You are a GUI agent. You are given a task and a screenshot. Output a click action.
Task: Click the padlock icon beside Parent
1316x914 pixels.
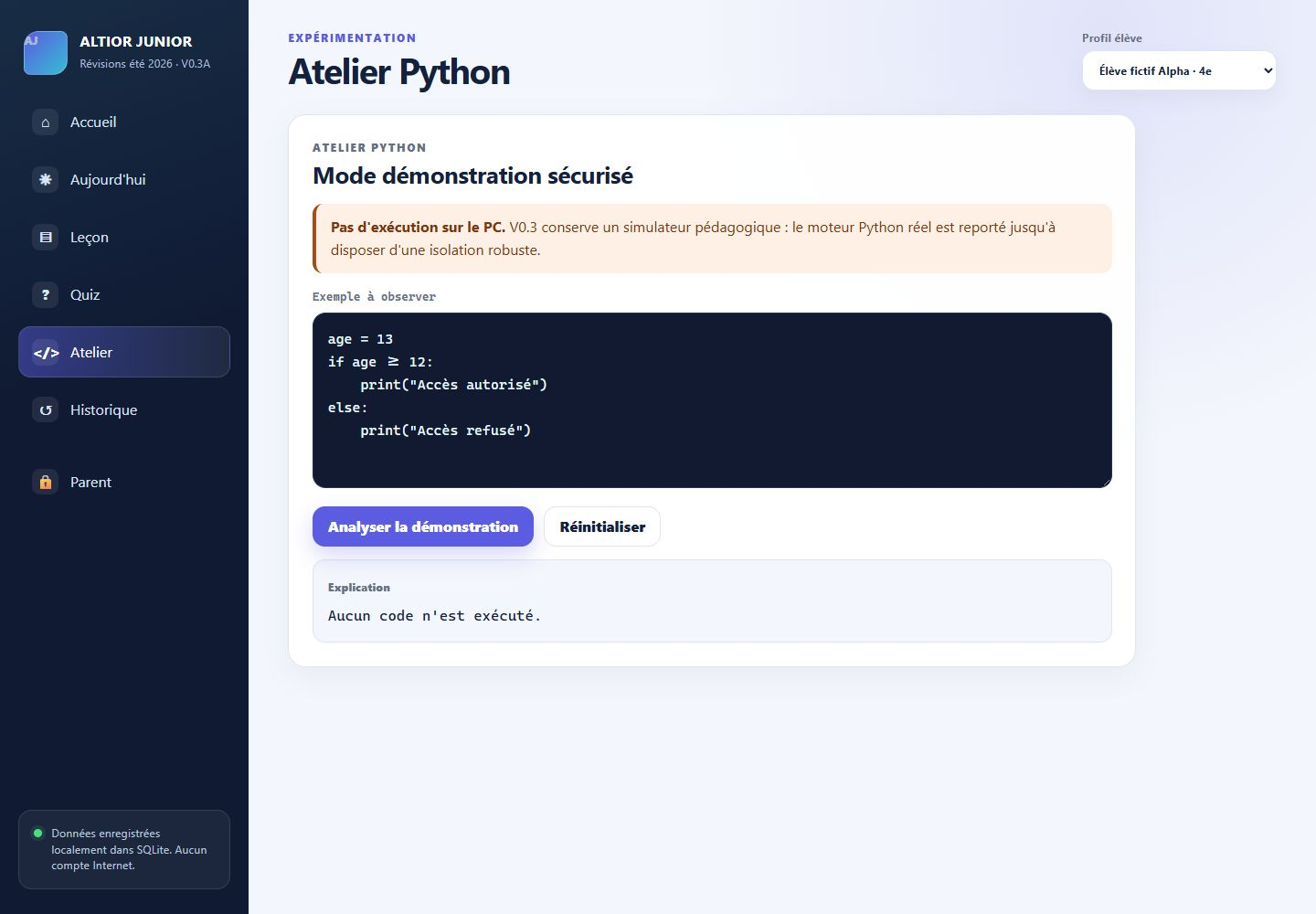click(46, 483)
